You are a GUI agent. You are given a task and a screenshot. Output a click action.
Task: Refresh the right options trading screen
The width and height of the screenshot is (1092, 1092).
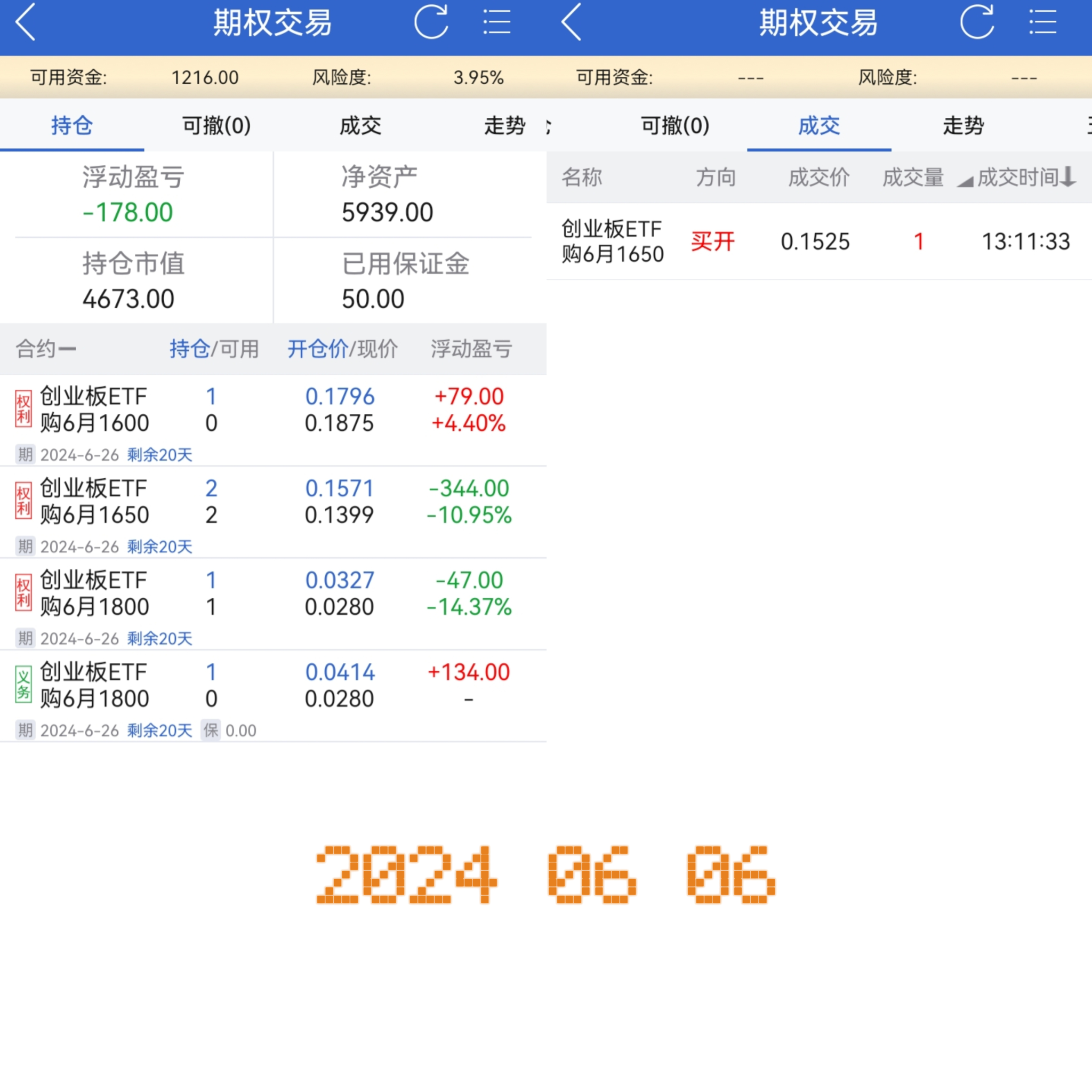coord(977,22)
